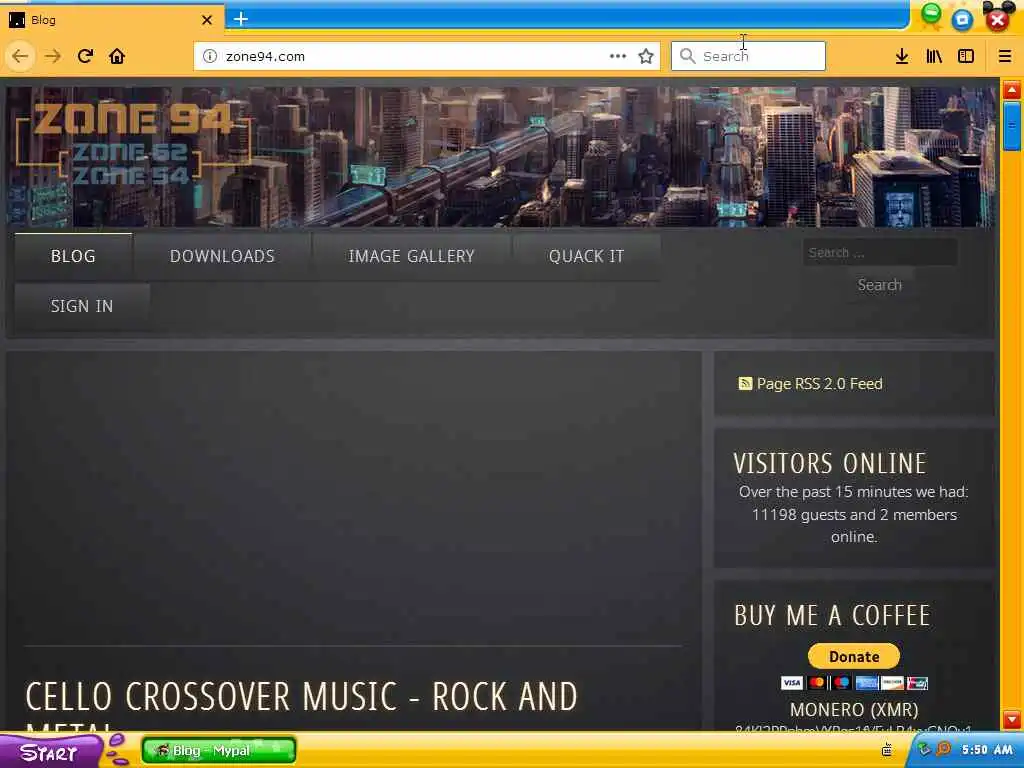Open the Start menu
Screen dimensions: 1024x768
[x=49, y=752]
